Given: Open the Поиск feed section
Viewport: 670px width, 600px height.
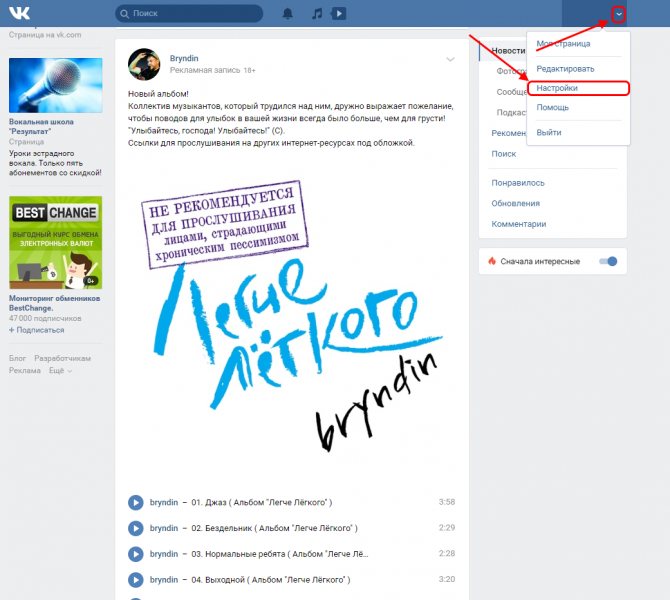Looking at the screenshot, I should point(503,154).
